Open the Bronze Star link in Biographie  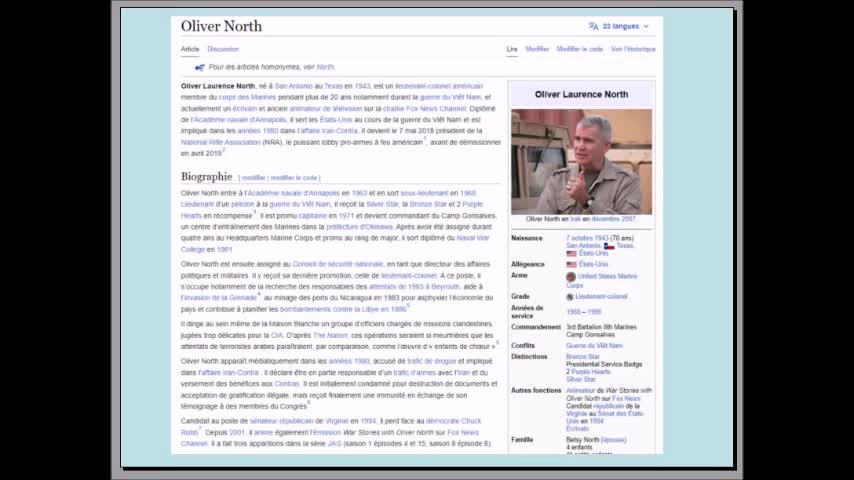[x=428, y=204]
